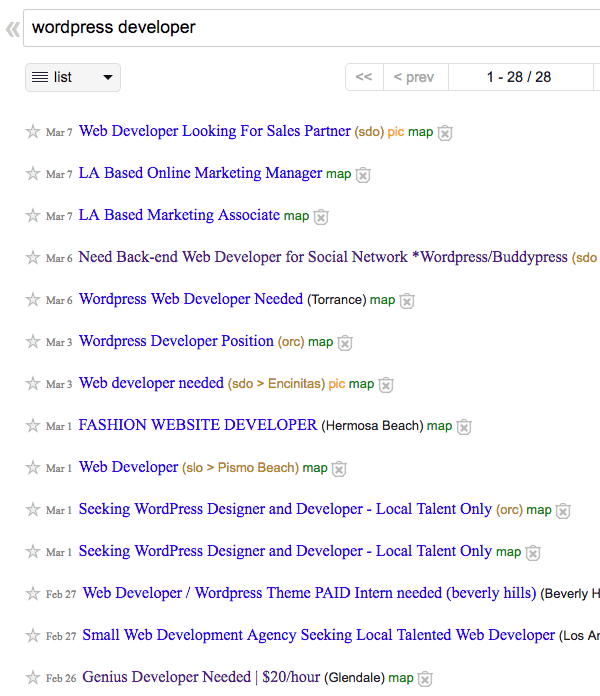Show map for Seeking WordPress Designer (orc) listing

click(x=539, y=510)
